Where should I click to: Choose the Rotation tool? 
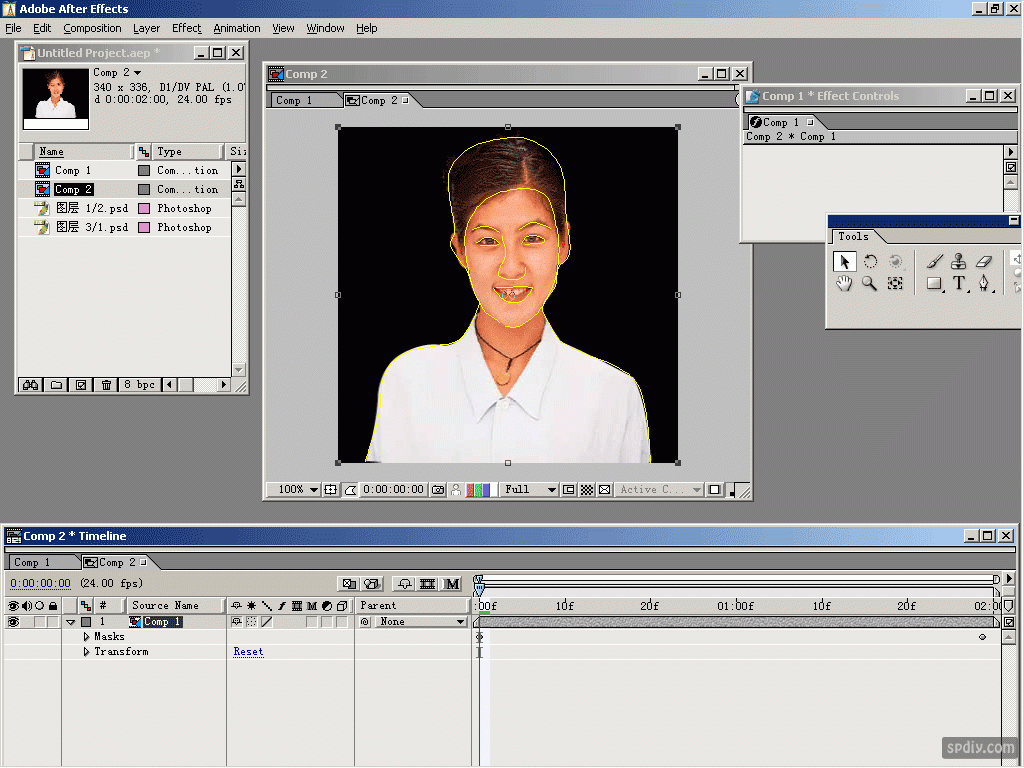pyautogui.click(x=870, y=261)
